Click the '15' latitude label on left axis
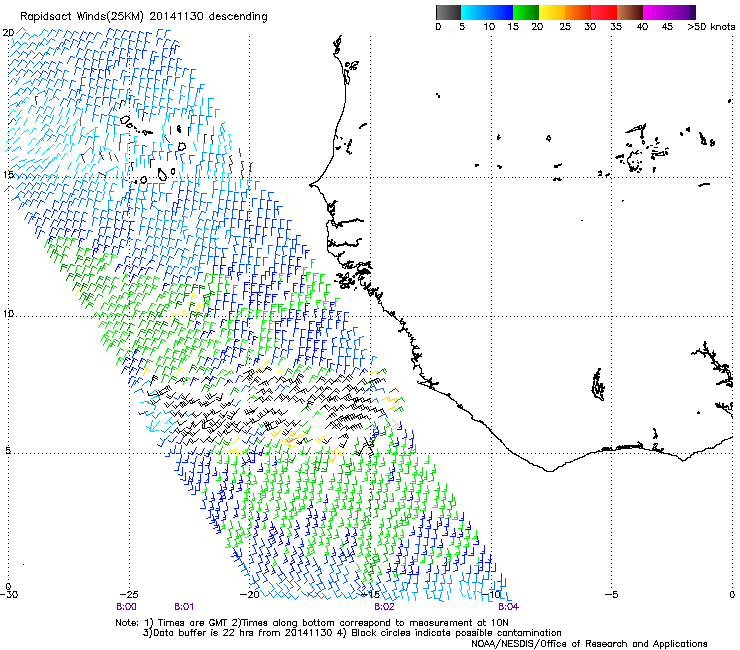This screenshot has width=740, height=650. point(8,175)
